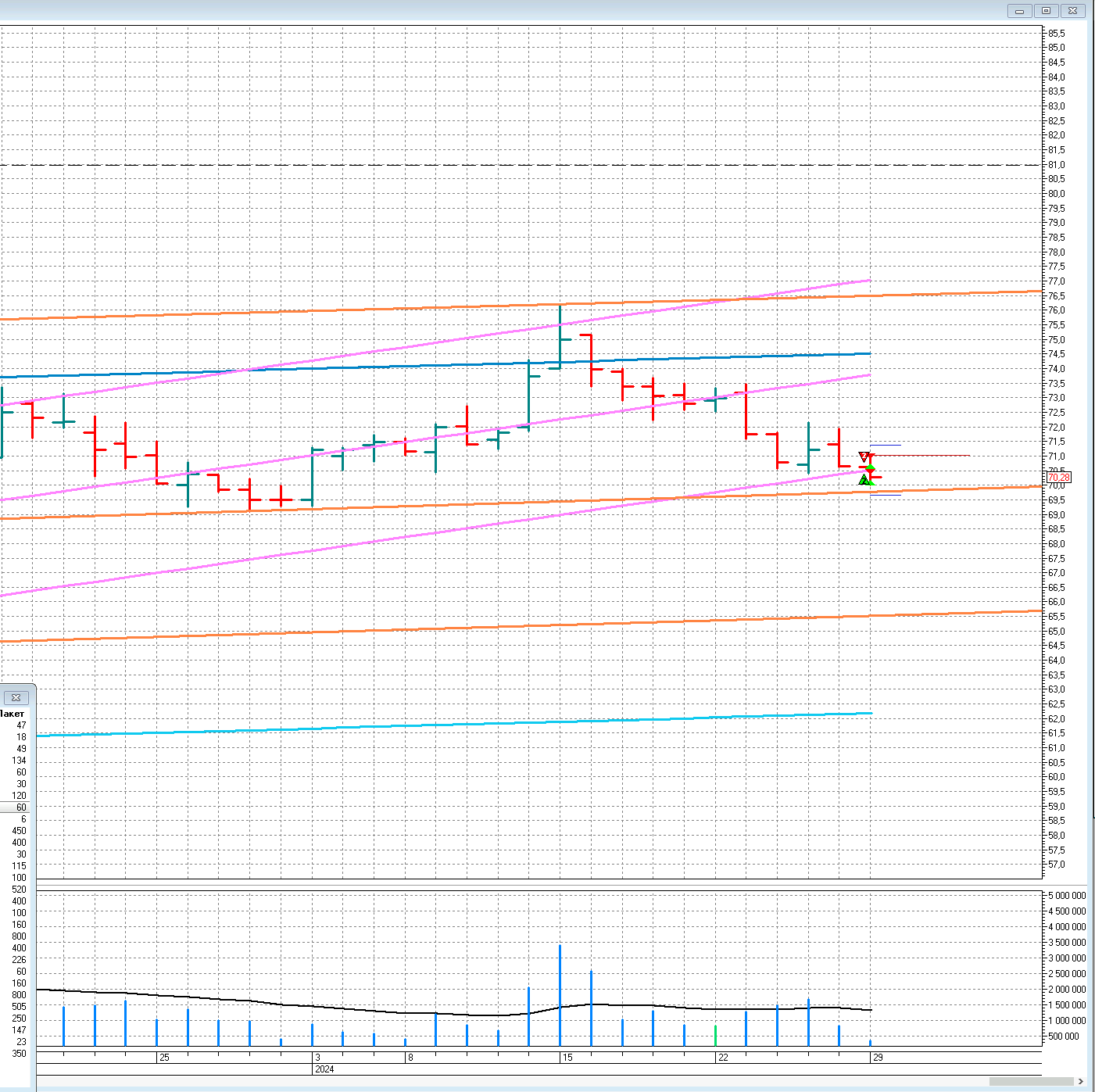Select the 6 value in the panel
Image resolution: width=1095 pixels, height=1092 pixels.
23,819
